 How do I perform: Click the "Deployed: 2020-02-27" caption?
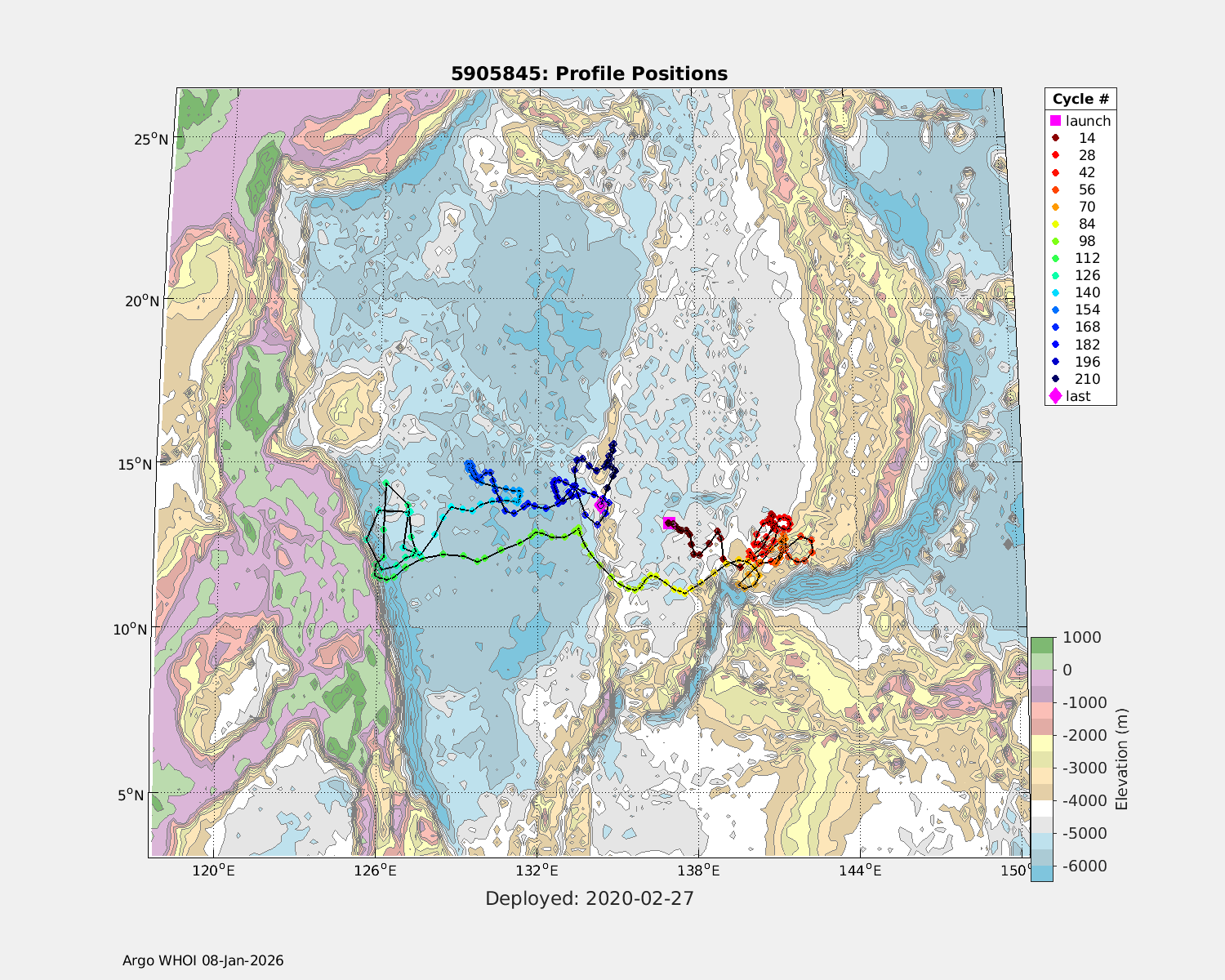coord(589,898)
